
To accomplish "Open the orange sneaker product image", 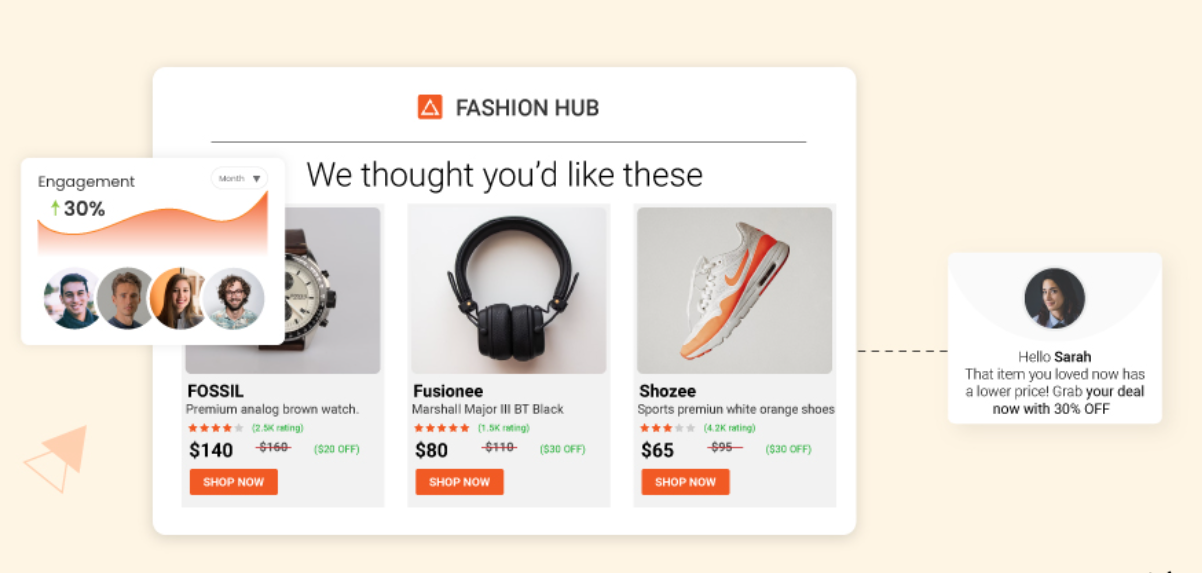I will 734,290.
